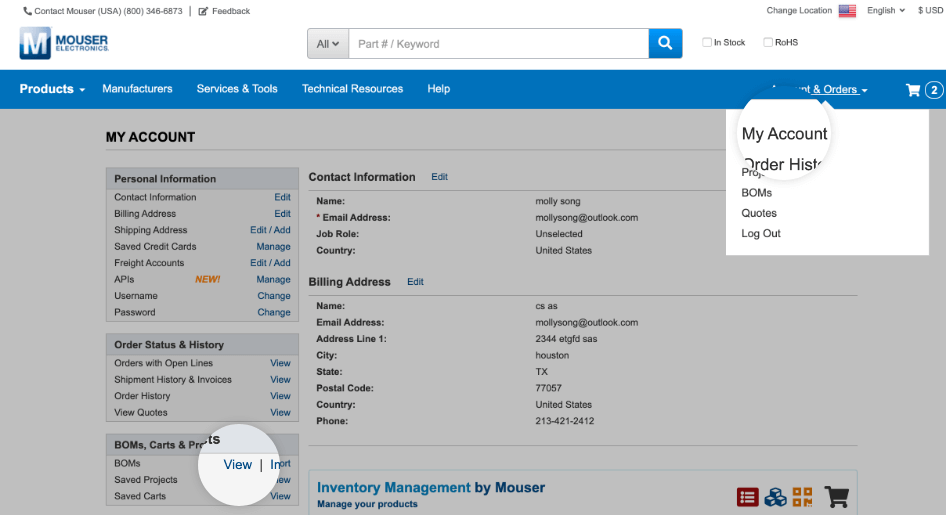The image size is (946, 521).
Task: Click the blue stacked boxes icon
Action: 775,496
